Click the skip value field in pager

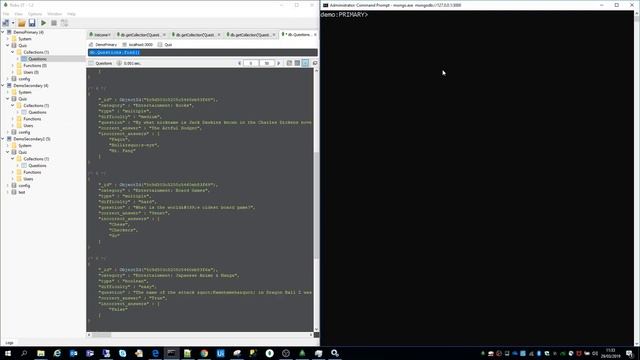251,63
